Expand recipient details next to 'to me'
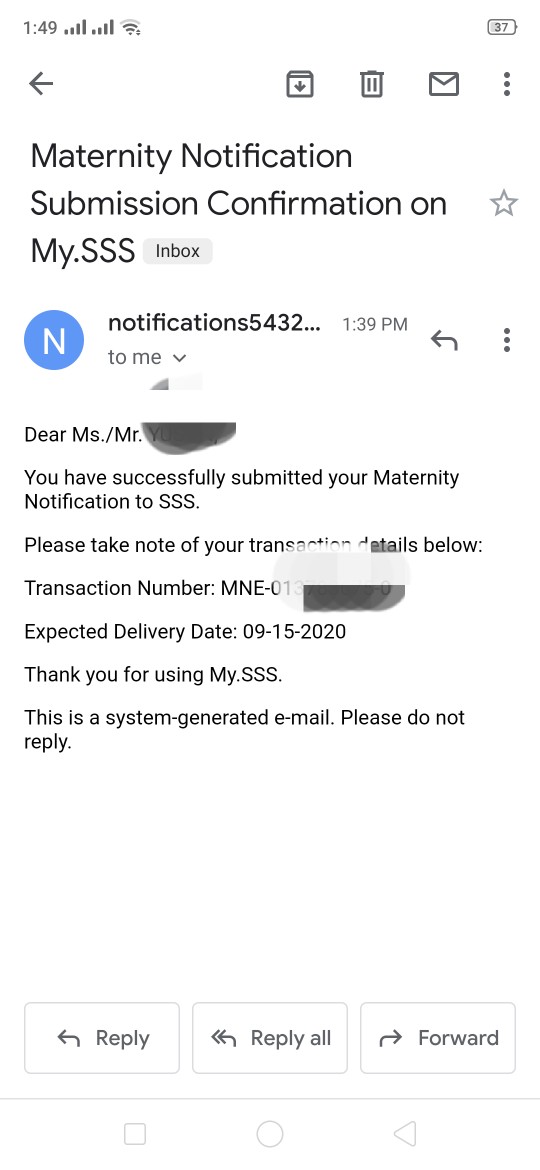This screenshot has width=540, height=1170. pos(179,358)
